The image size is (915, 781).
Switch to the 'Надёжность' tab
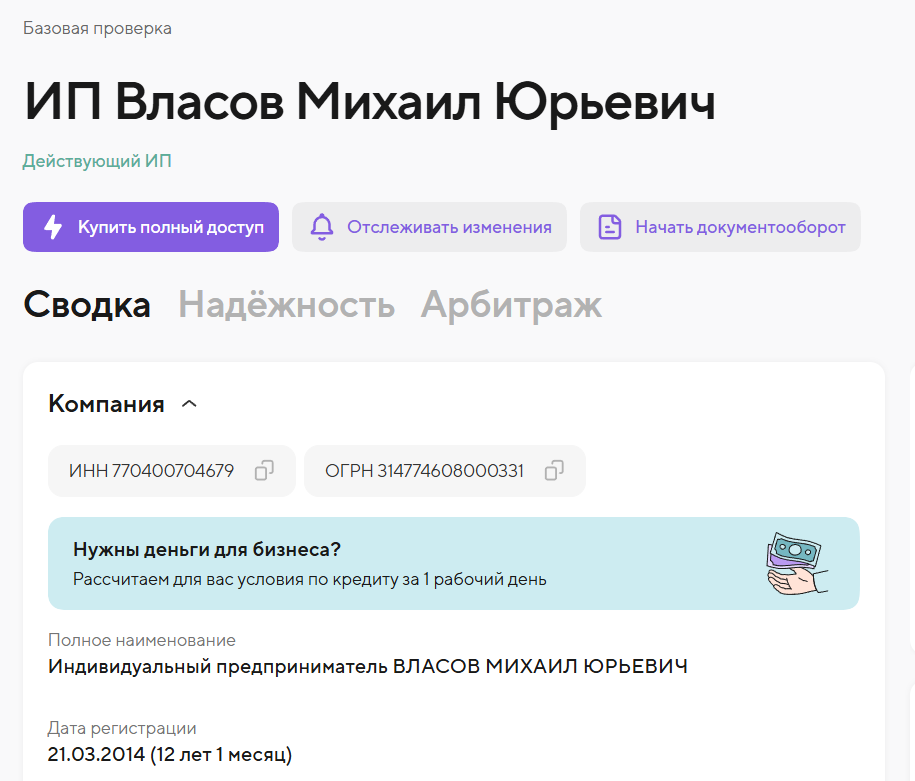287,307
